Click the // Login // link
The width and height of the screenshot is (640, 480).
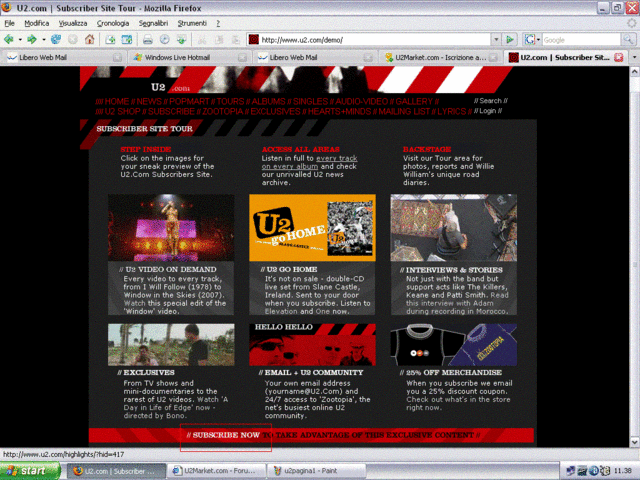pos(488,111)
